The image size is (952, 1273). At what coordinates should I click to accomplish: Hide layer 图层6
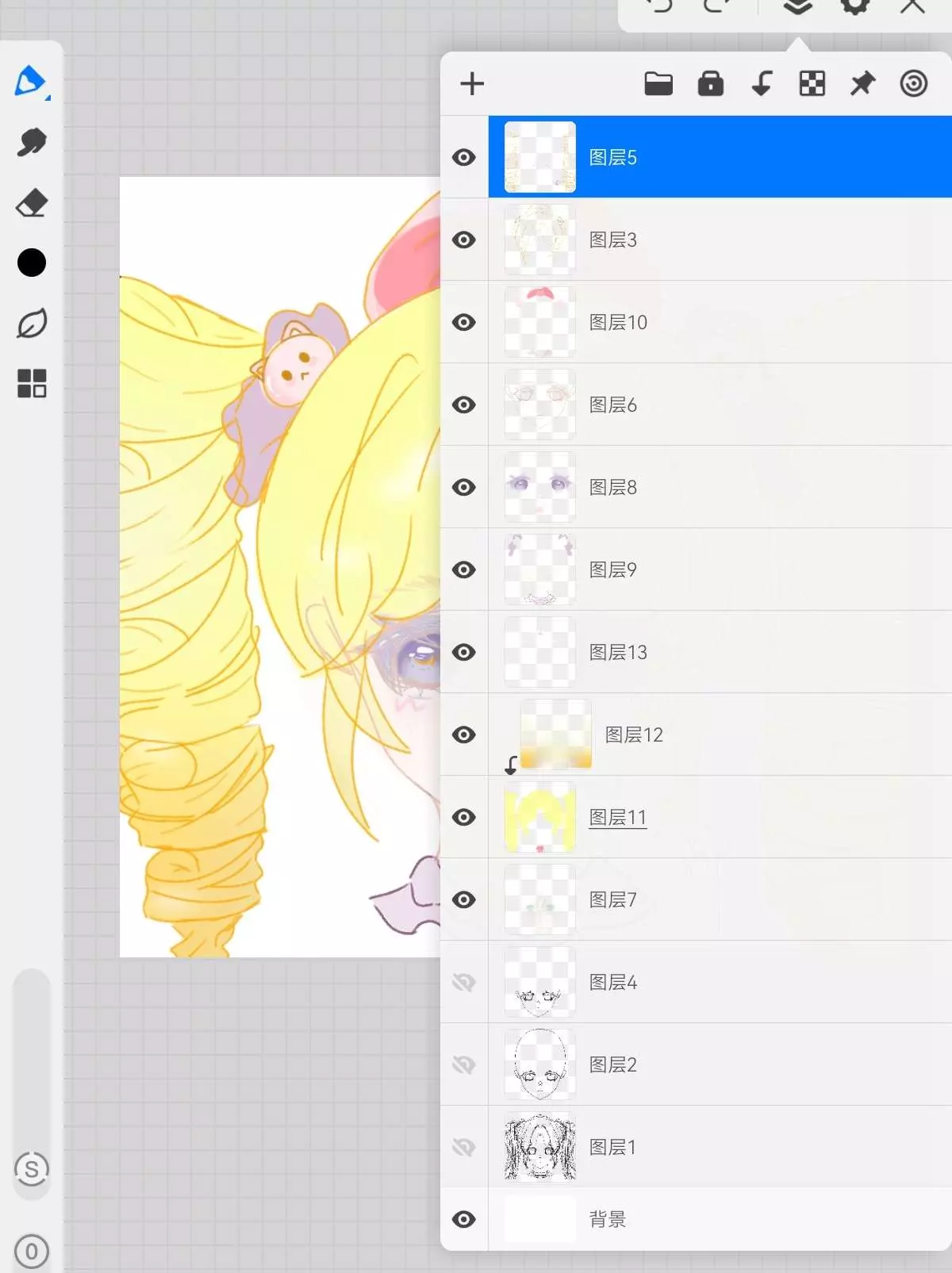tap(464, 405)
